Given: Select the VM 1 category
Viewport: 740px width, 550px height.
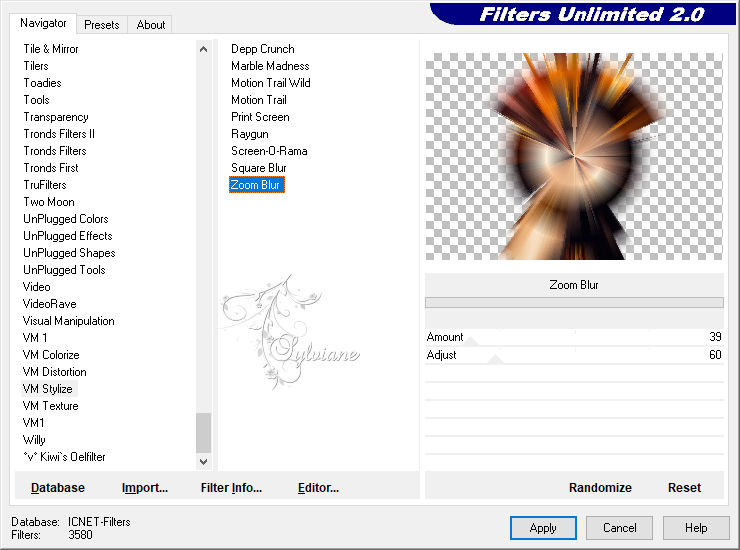Looking at the screenshot, I should (35, 338).
